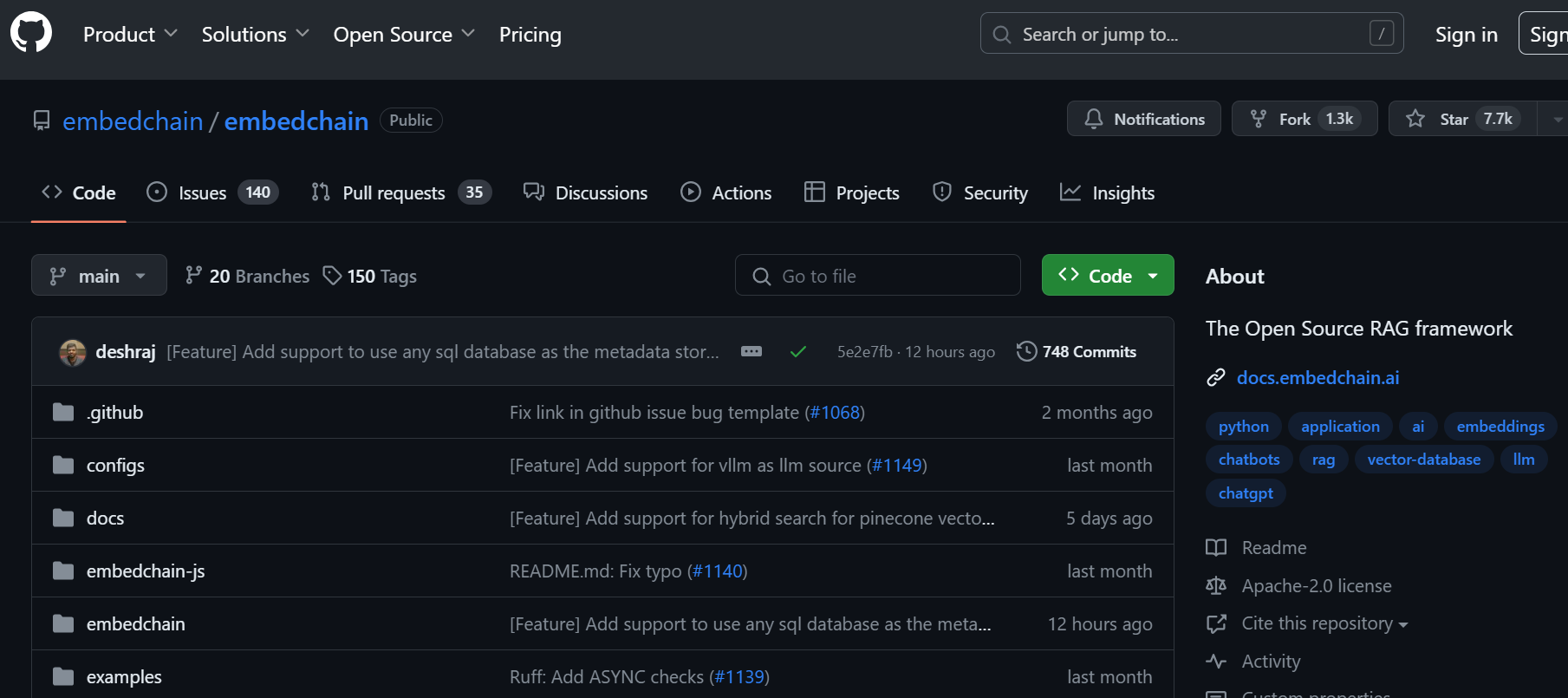Click the Branches git-branch icon
The width and height of the screenshot is (1568, 698).
coord(193,276)
